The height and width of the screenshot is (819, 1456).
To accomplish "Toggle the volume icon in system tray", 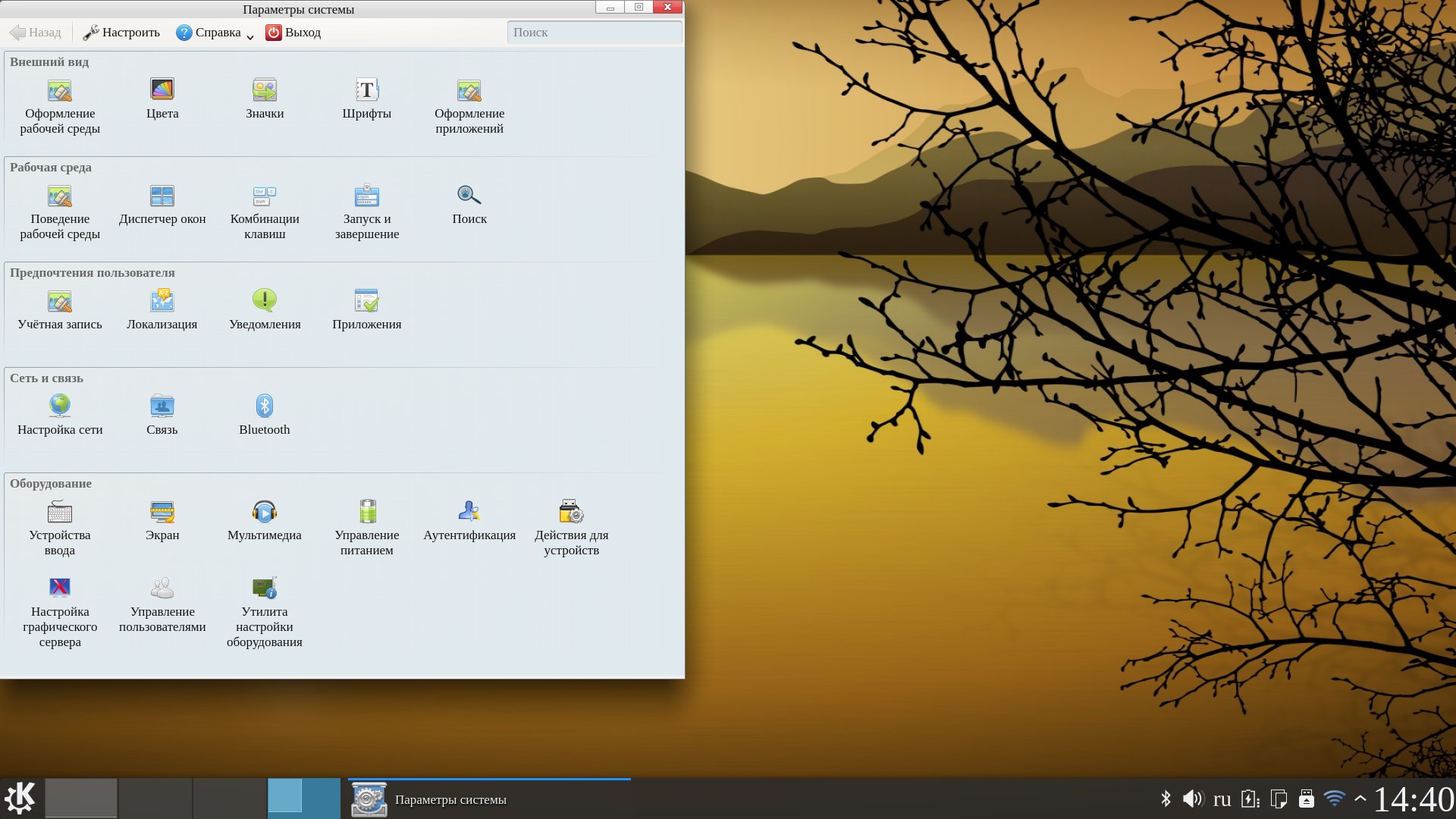I will point(1193,799).
